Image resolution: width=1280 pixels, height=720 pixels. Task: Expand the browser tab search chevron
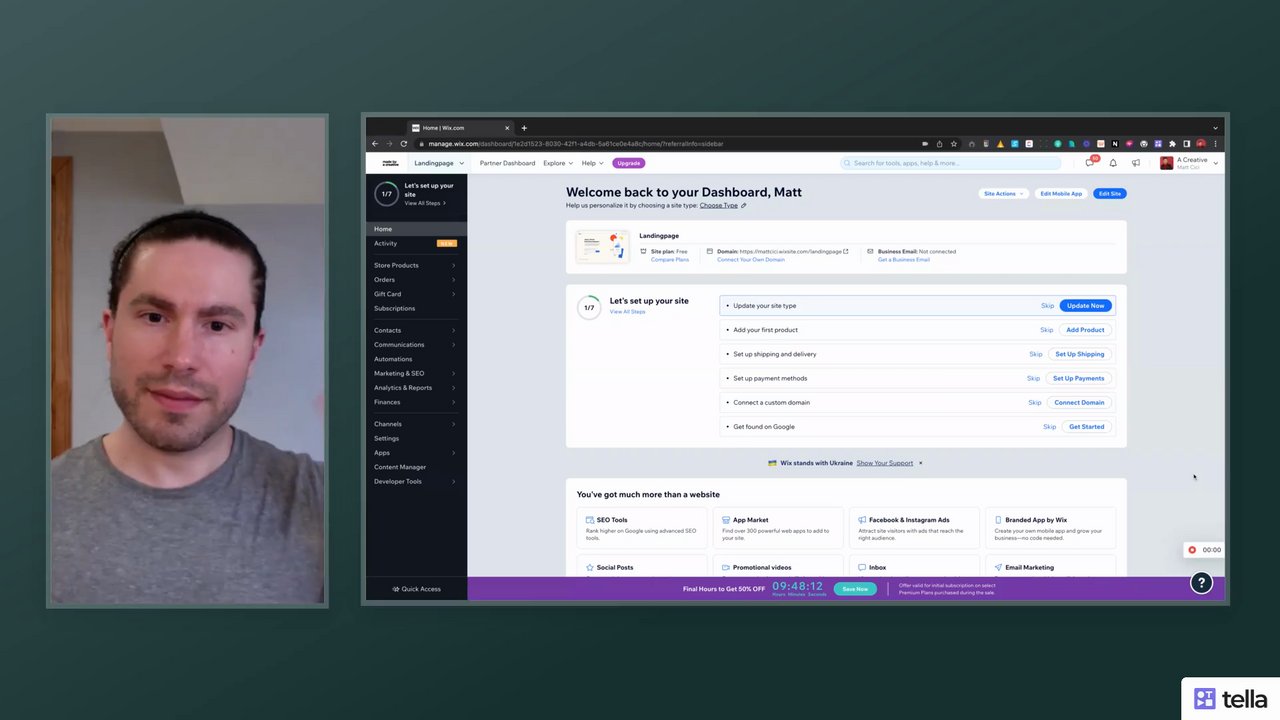[x=1216, y=128]
